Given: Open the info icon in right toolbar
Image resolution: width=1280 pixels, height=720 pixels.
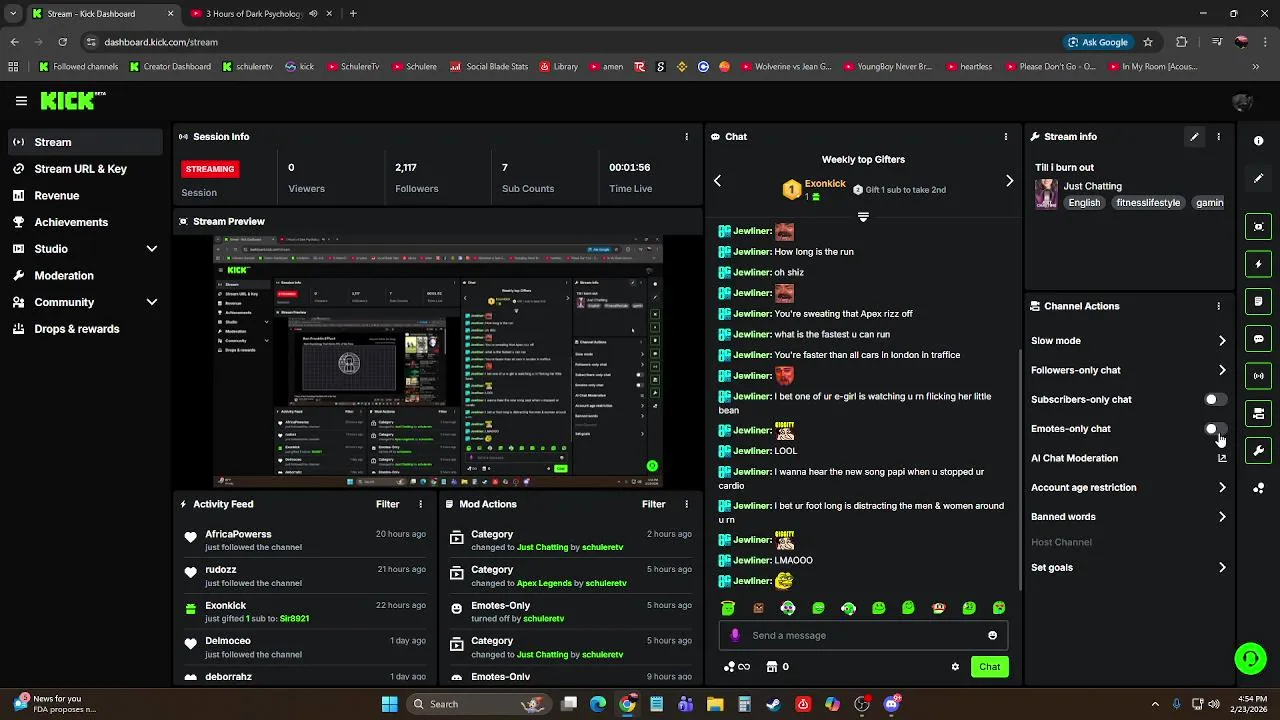Looking at the screenshot, I should click(1259, 141).
